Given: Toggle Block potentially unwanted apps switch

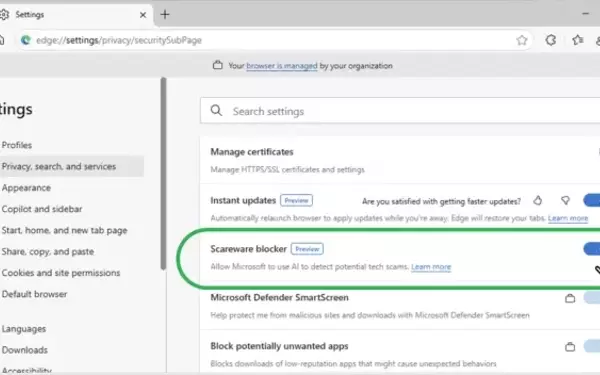Looking at the screenshot, I should (x=592, y=346).
